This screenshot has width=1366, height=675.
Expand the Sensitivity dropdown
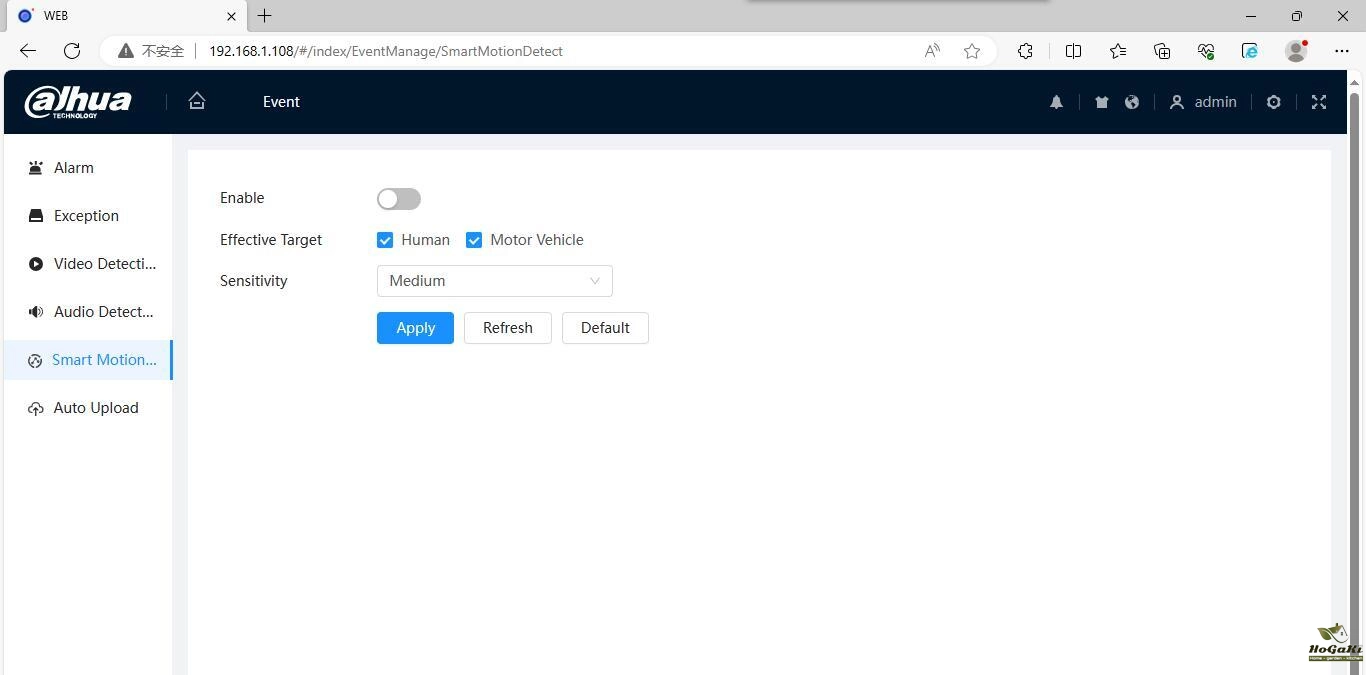(x=494, y=281)
